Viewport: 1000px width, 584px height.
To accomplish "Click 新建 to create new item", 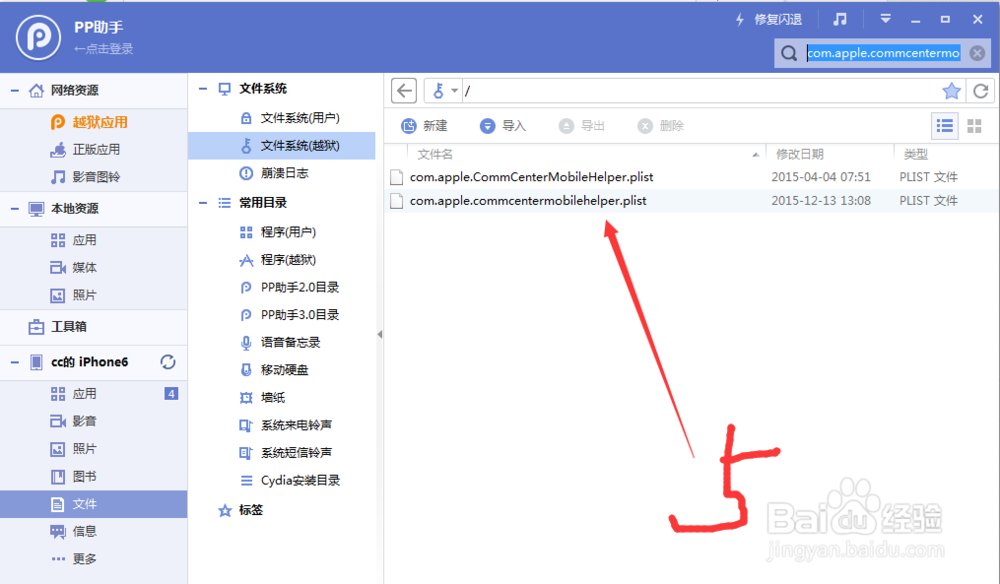I will click(x=424, y=126).
